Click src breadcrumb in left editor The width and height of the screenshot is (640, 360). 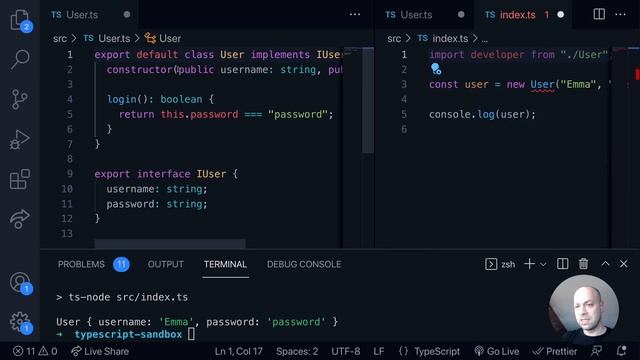(x=60, y=39)
